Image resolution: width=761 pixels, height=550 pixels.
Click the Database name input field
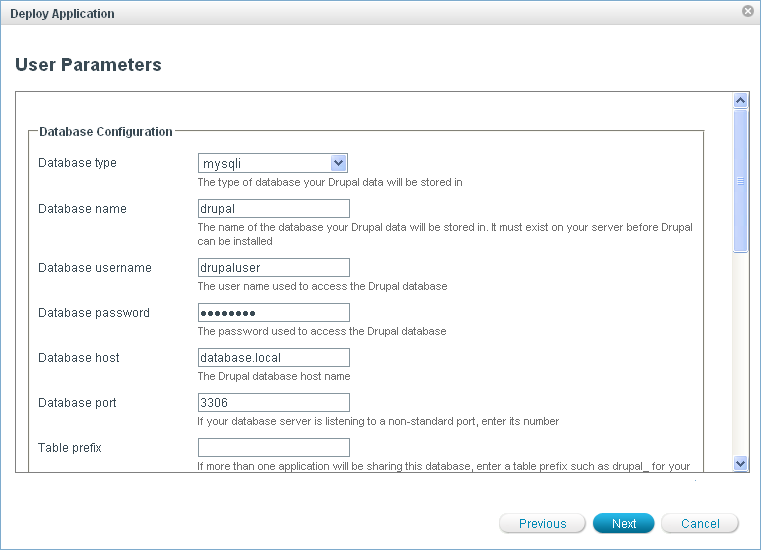point(274,209)
